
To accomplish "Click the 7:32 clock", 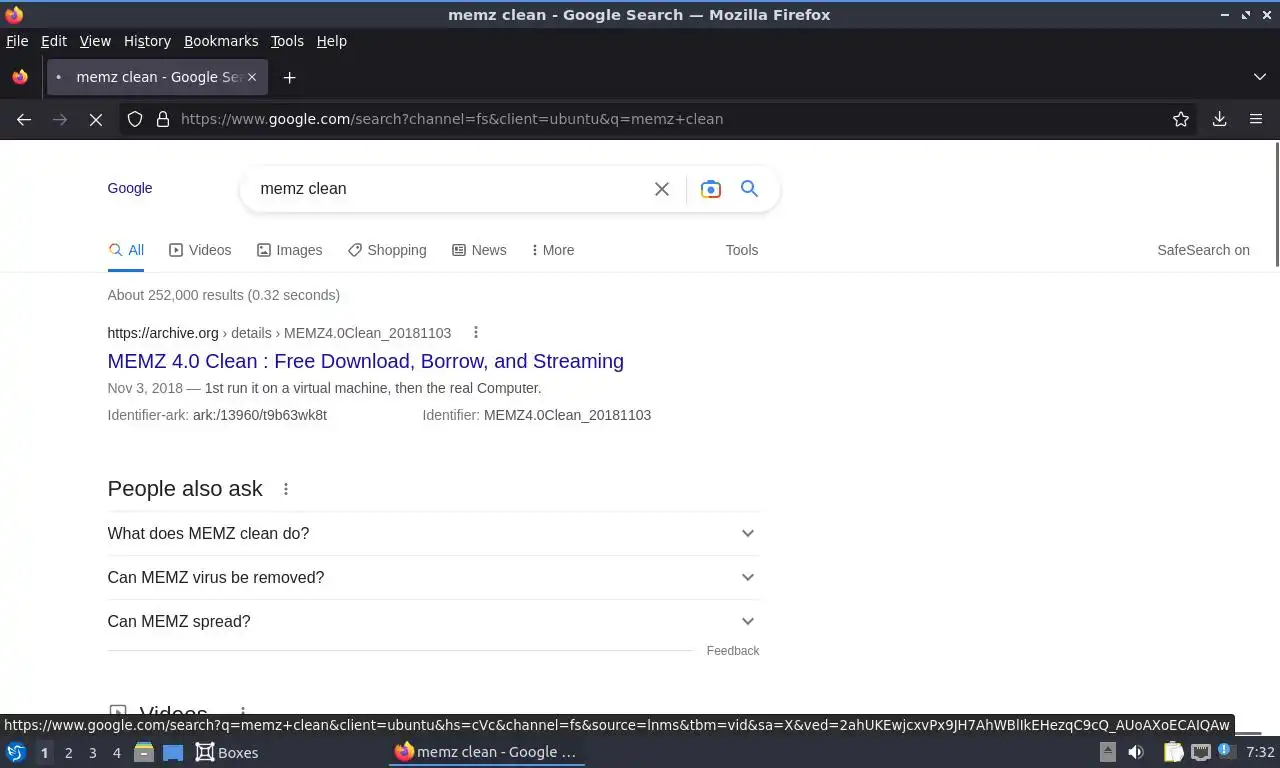I will point(1260,752).
